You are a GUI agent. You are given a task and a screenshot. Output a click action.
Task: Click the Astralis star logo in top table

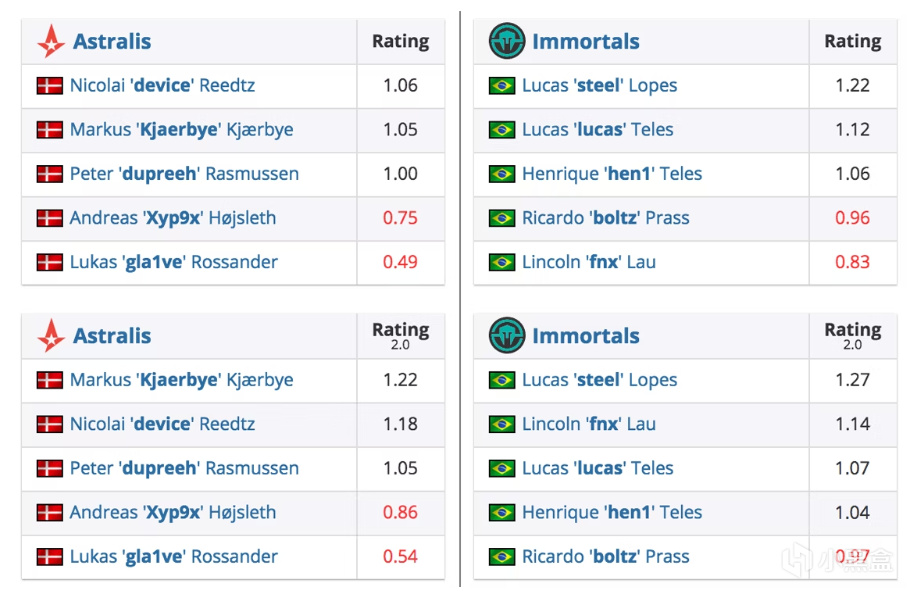click(51, 41)
